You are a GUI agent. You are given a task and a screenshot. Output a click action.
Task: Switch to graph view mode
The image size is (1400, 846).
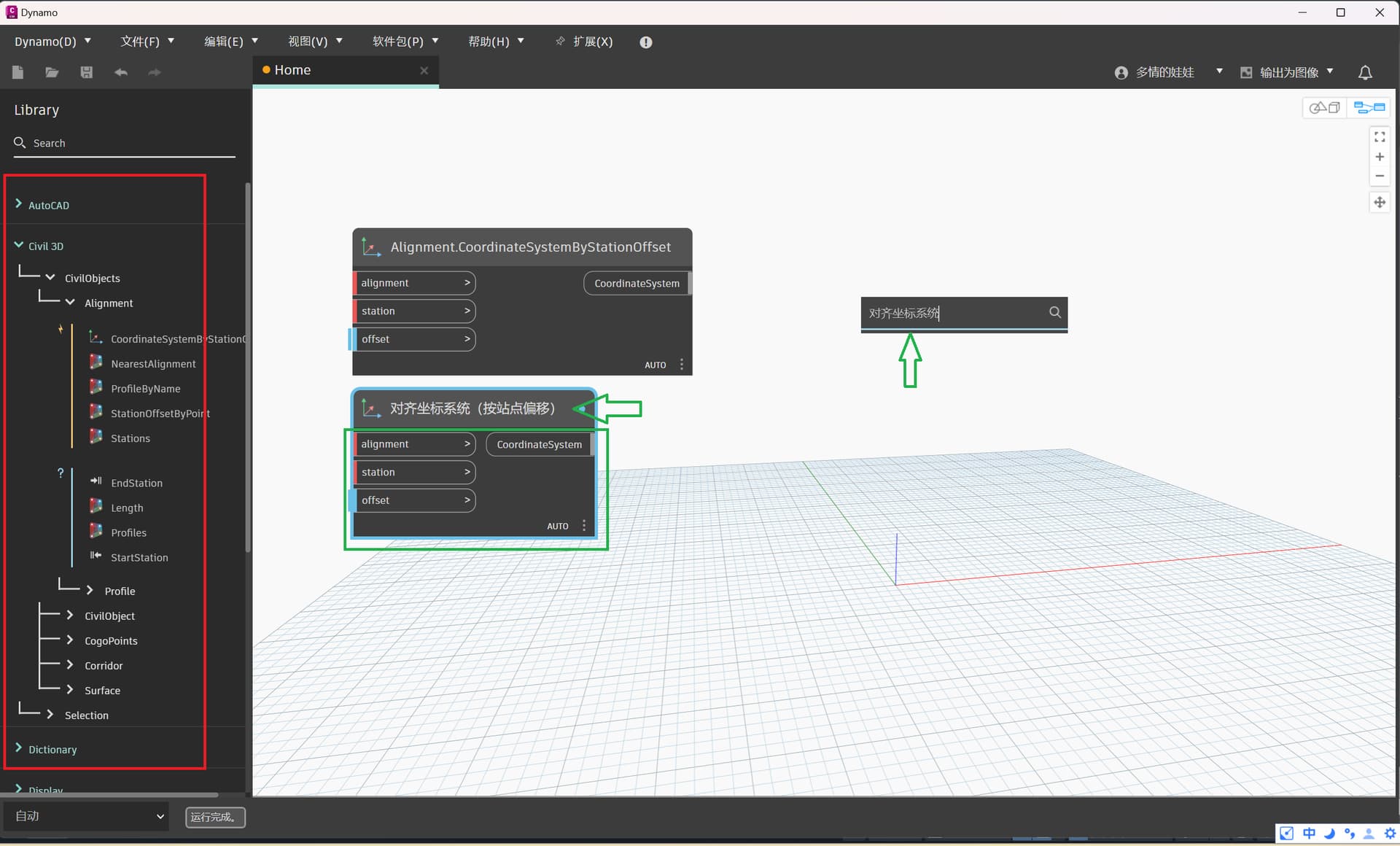1369,108
